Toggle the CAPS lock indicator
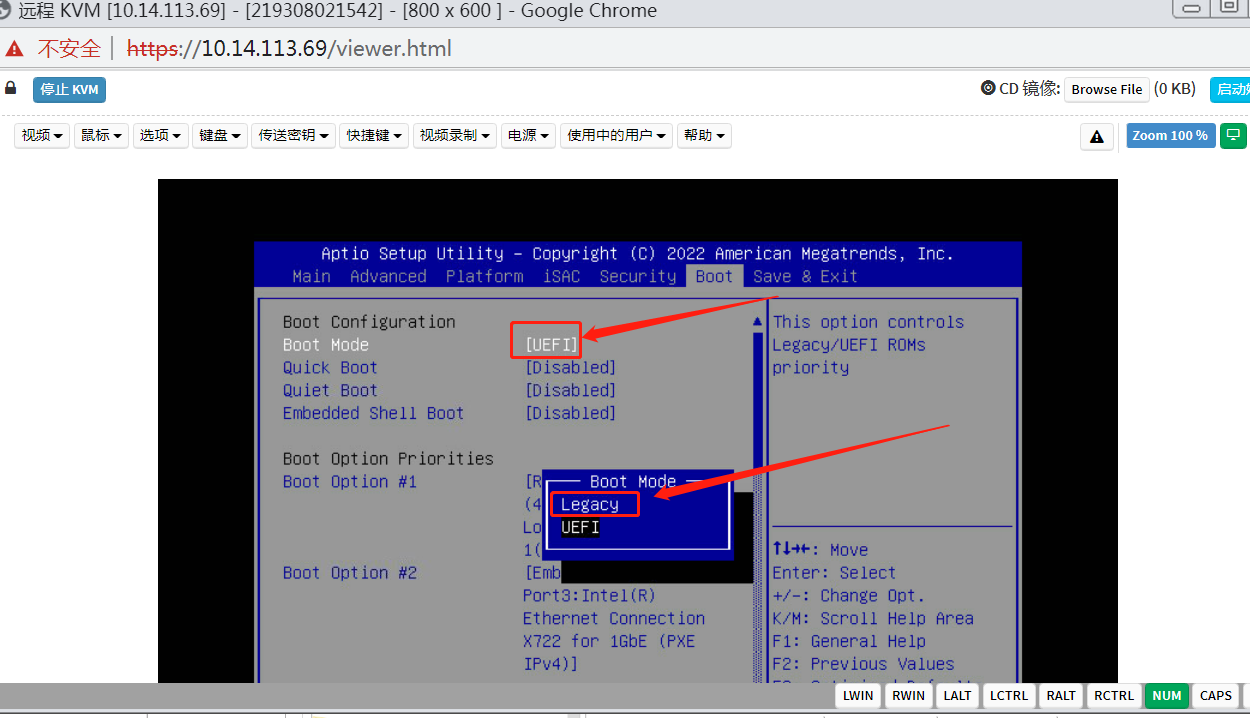The image size is (1250, 718). click(1215, 695)
